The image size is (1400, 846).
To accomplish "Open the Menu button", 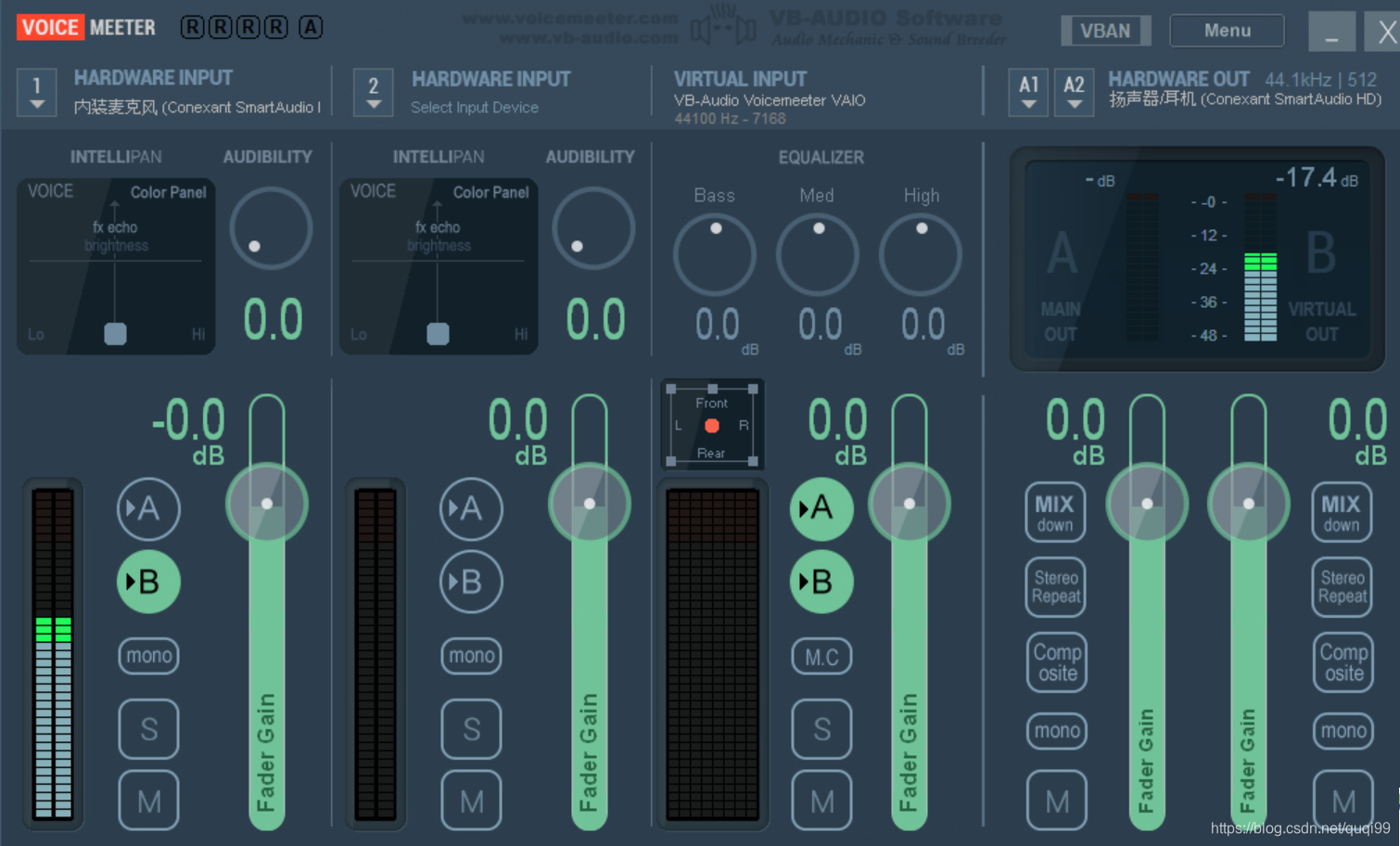I will tap(1227, 31).
